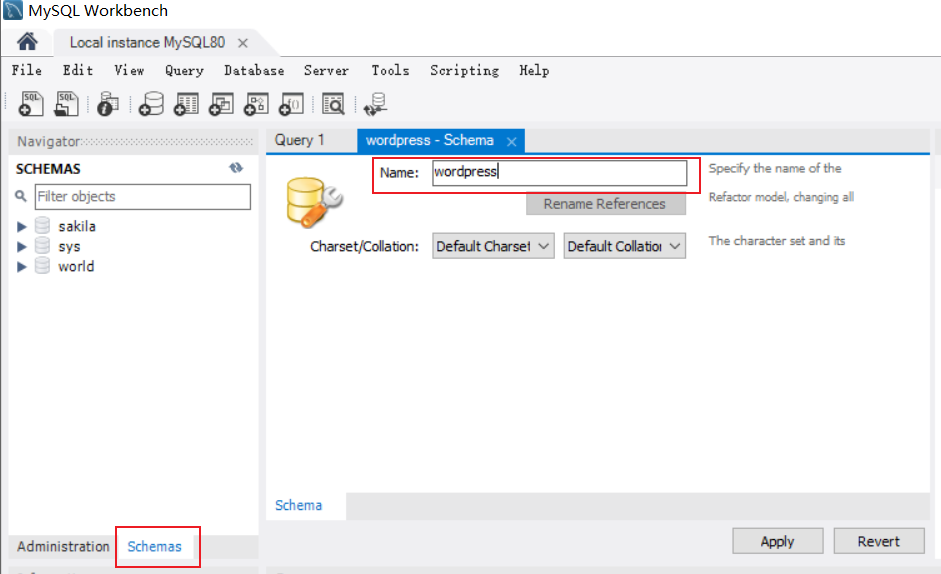941x574 pixels.
Task: Open the Query menu
Action: point(184,70)
